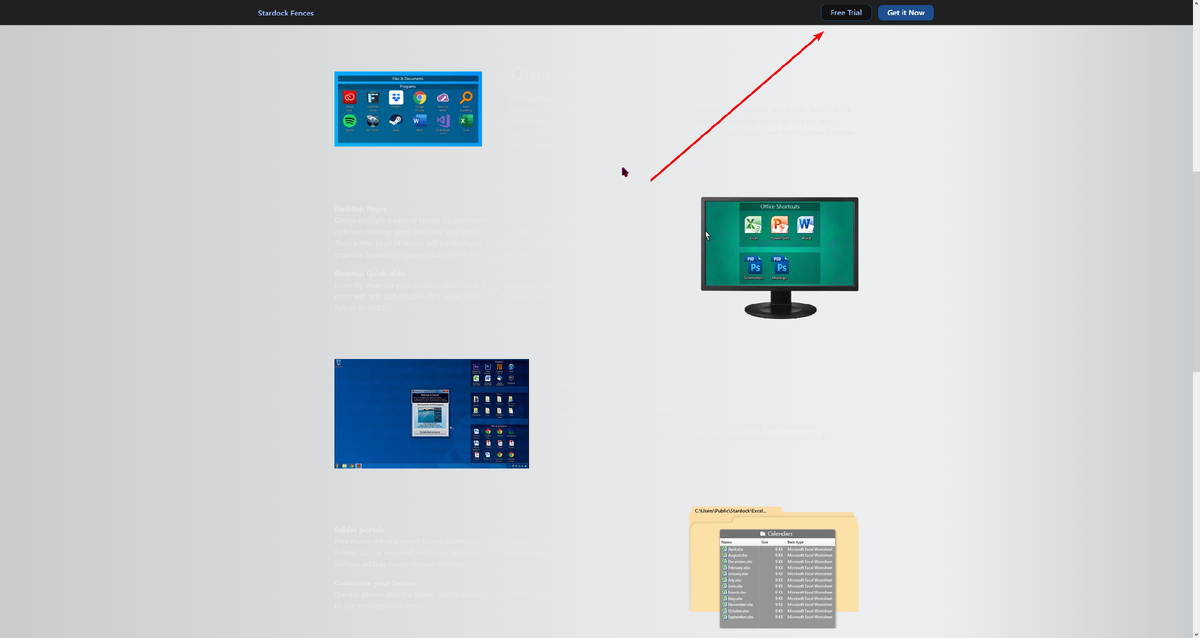Click the Word icon in Programs fence

click(420, 120)
